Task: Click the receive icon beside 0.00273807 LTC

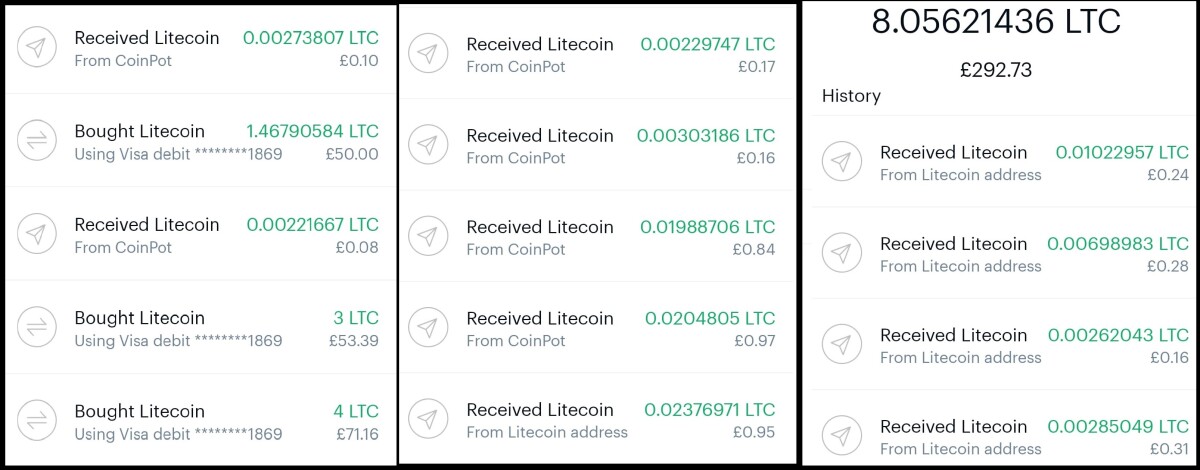Action: click(37, 48)
